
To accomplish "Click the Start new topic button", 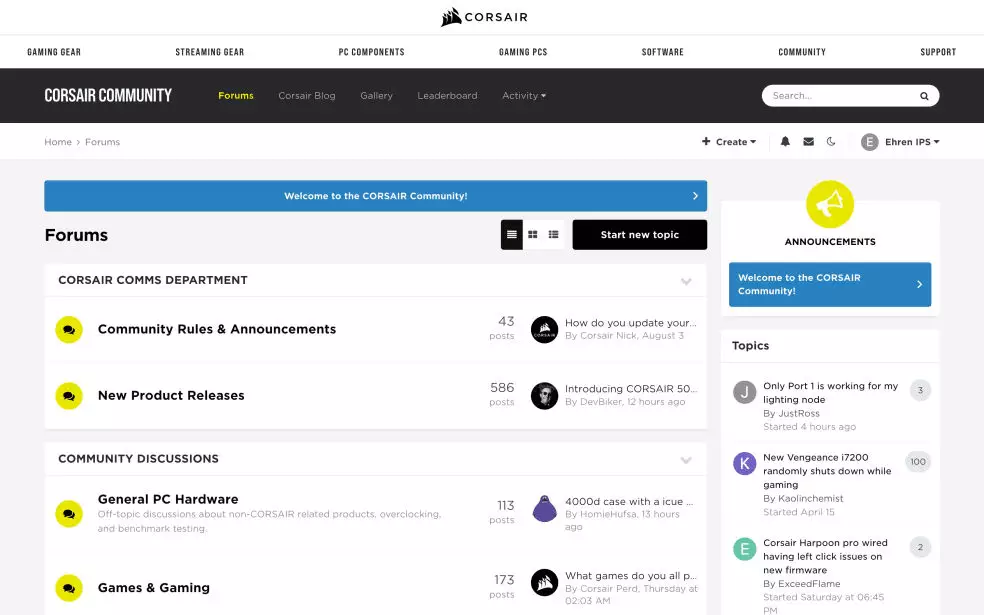I will pos(639,235).
